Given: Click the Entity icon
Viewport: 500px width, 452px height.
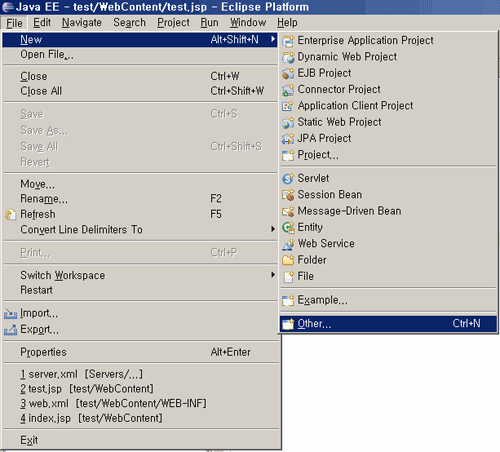Looking at the screenshot, I should (x=288, y=227).
